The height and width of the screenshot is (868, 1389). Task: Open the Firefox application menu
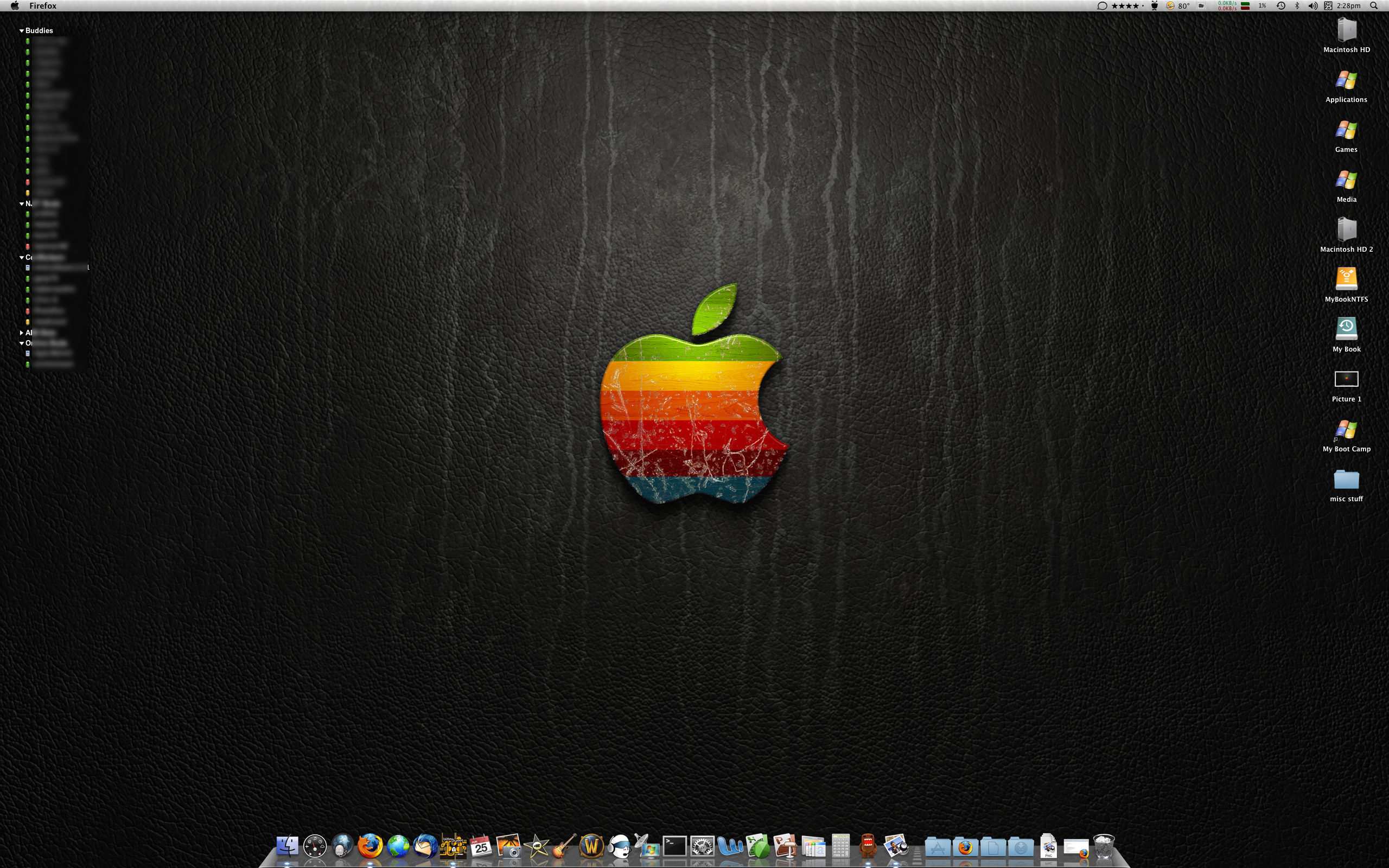[x=43, y=6]
